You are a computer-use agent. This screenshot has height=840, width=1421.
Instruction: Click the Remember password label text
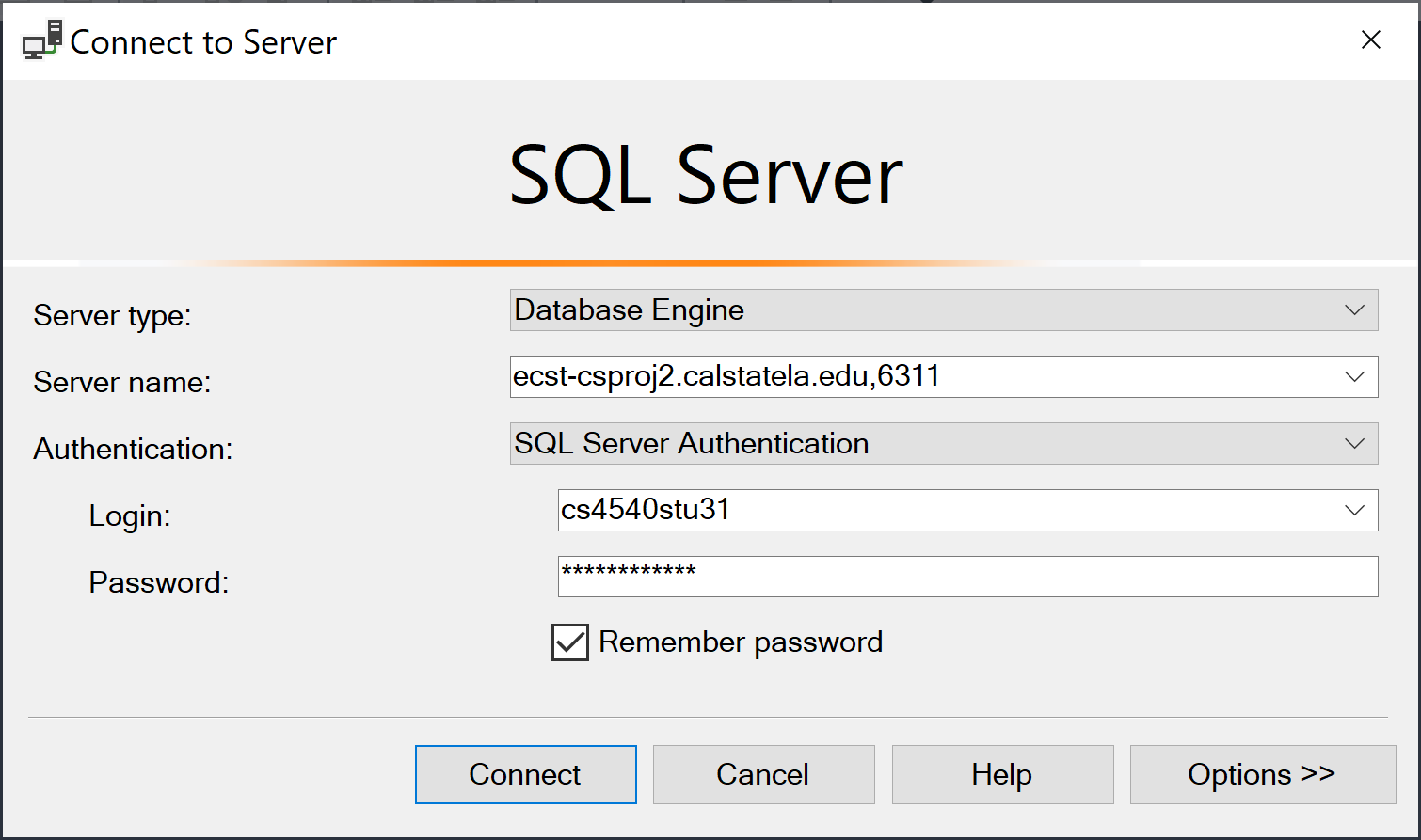(x=741, y=642)
